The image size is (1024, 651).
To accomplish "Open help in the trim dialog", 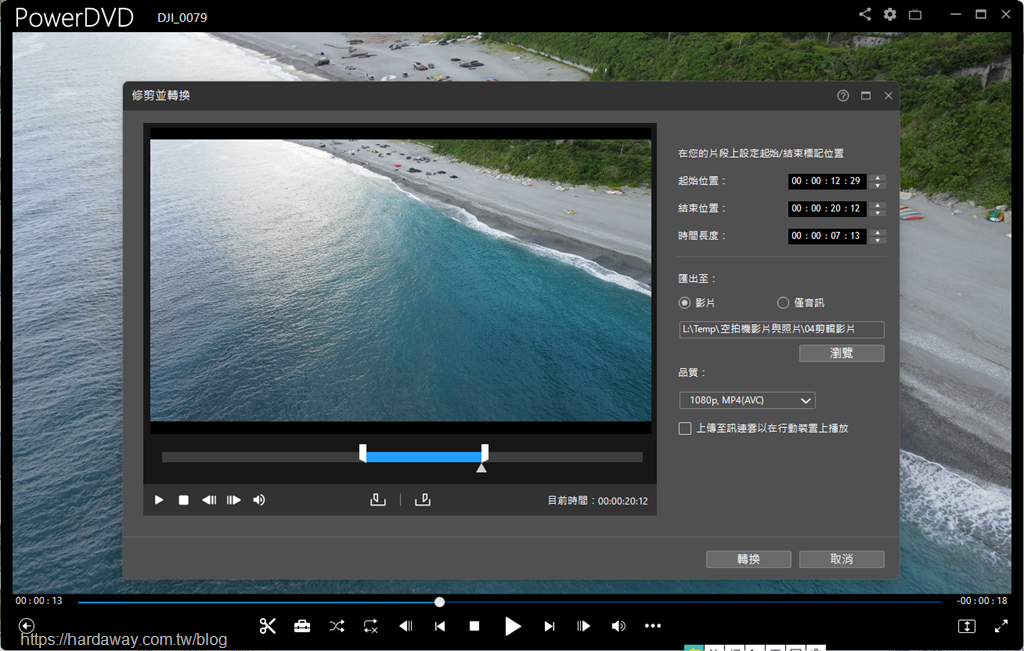I will 843,96.
